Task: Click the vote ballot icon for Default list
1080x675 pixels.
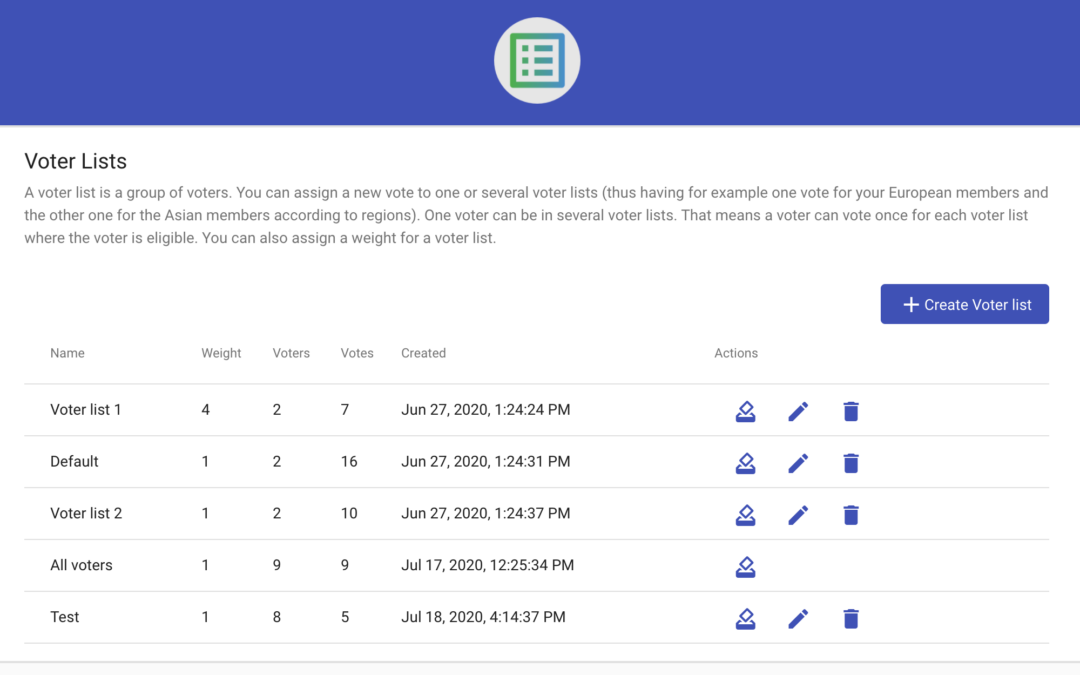Action: pos(745,463)
